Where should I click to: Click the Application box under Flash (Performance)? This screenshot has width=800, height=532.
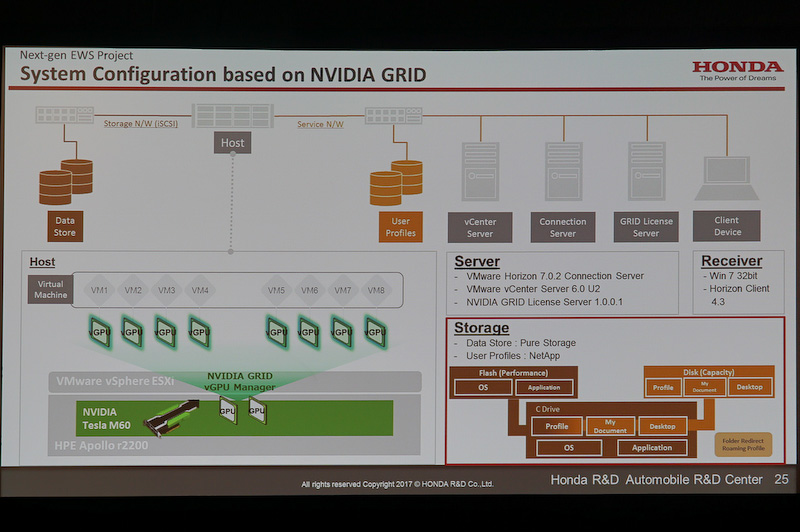pyautogui.click(x=544, y=387)
